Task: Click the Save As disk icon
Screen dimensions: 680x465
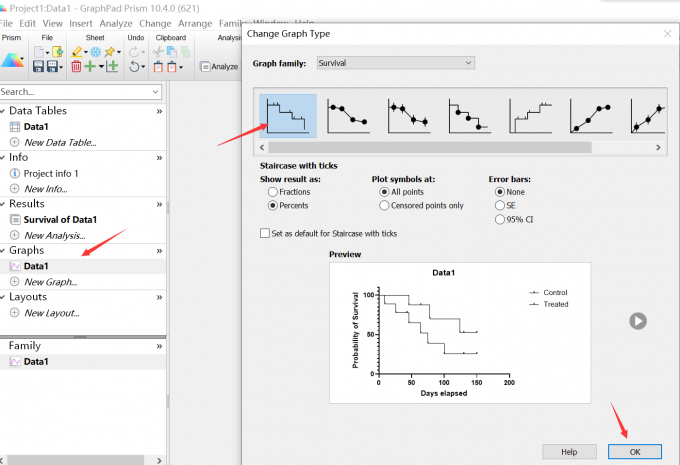Action: pyautogui.click(x=52, y=66)
